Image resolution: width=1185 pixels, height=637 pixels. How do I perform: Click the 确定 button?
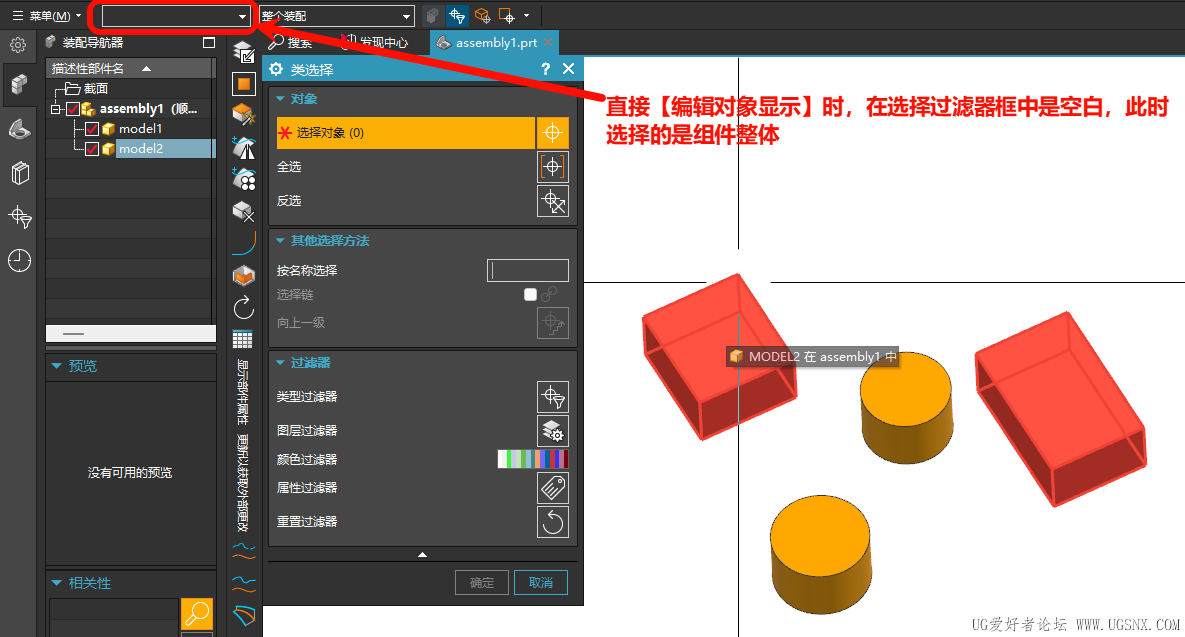point(481,583)
